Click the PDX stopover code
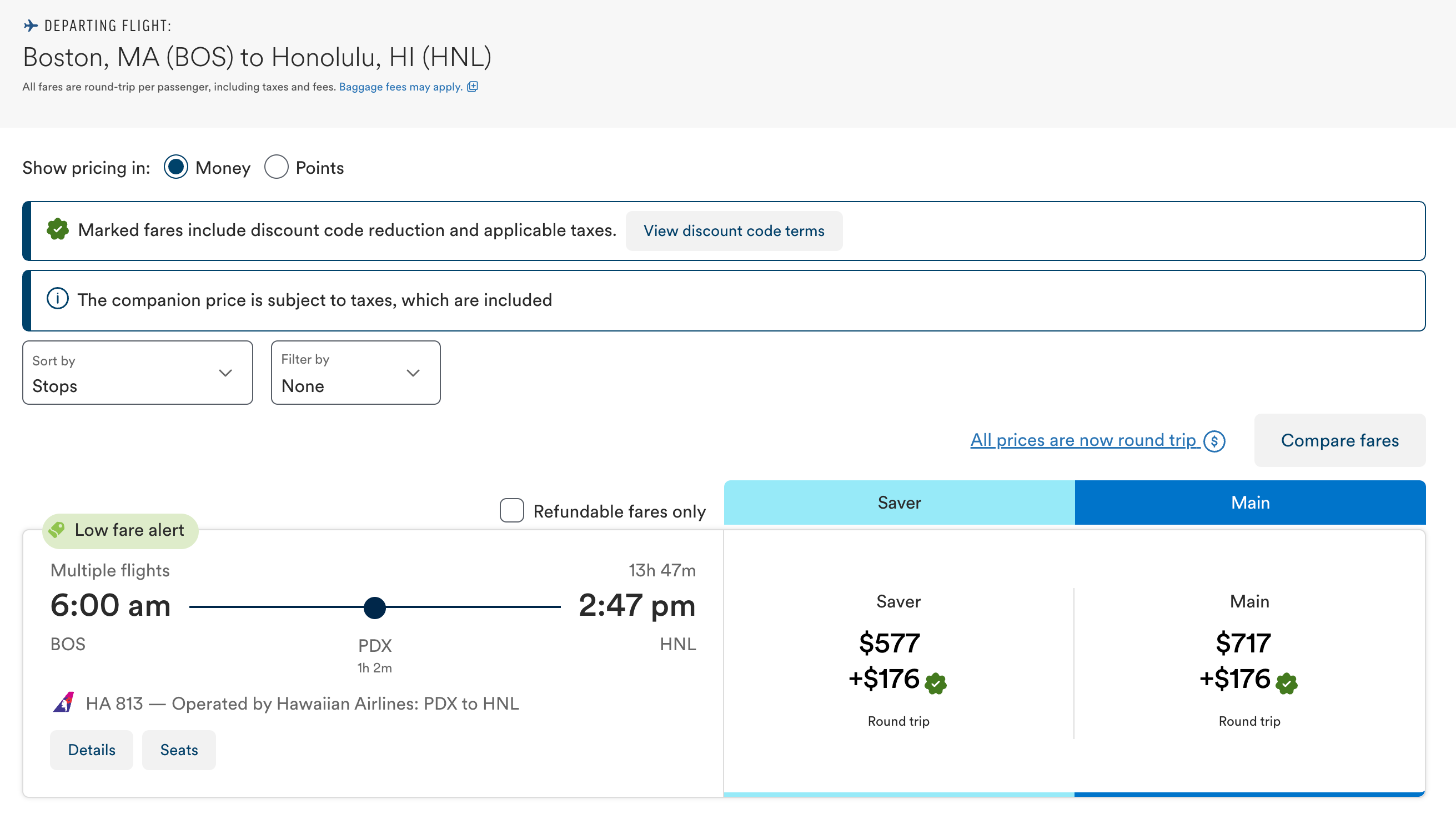The image size is (1456, 814). pos(375,646)
